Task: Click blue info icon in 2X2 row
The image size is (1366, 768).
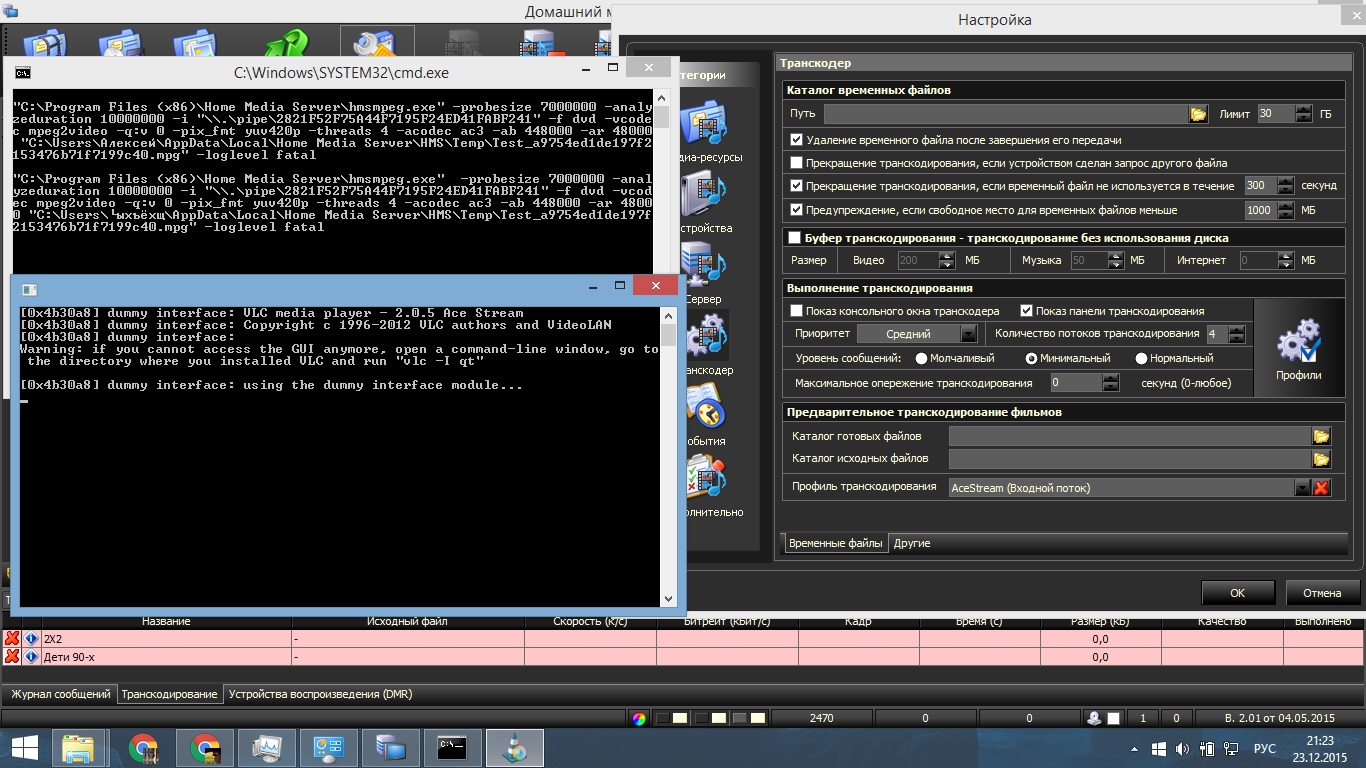Action: [x=31, y=638]
